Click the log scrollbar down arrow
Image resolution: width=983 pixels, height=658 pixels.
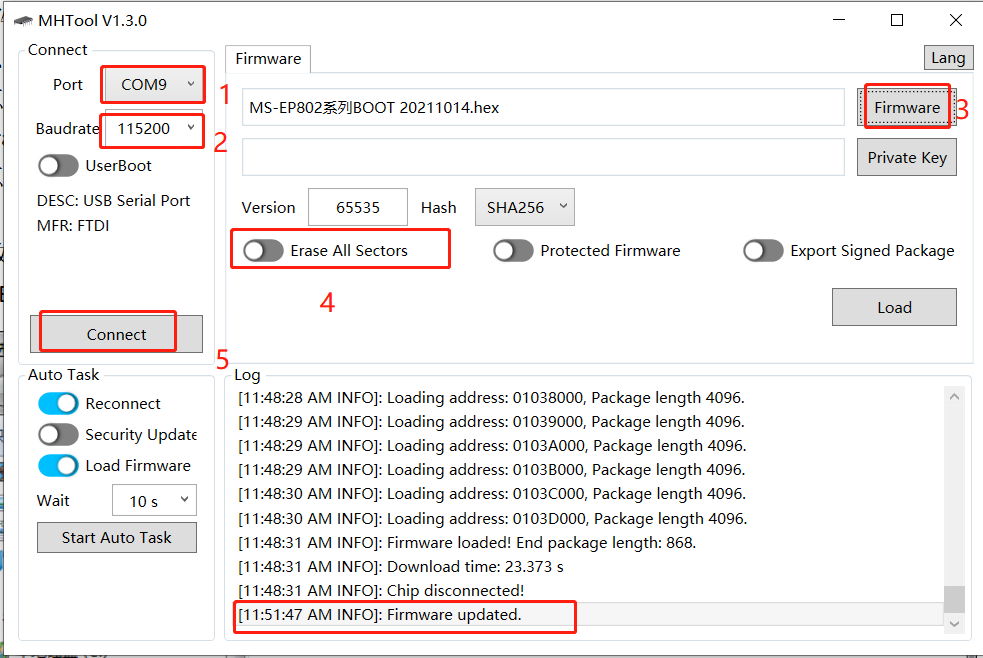(x=954, y=624)
